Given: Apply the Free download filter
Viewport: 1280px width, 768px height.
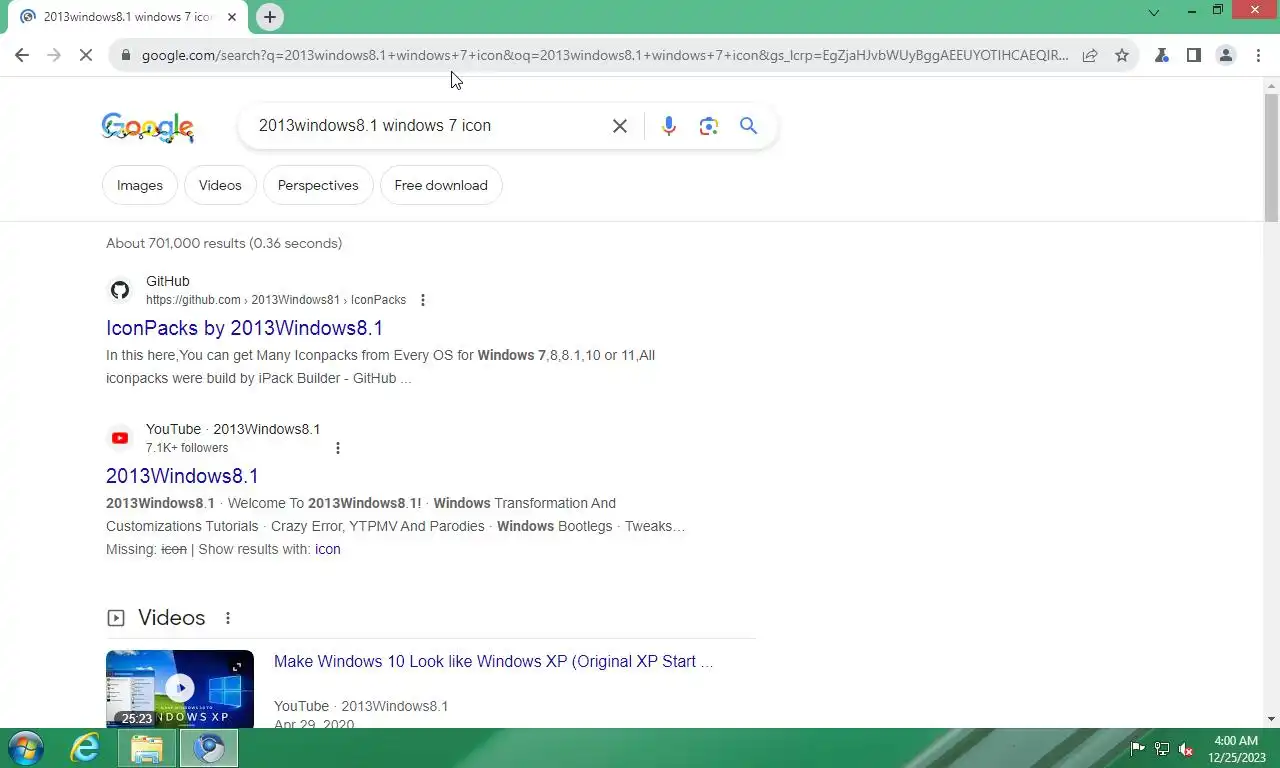Looking at the screenshot, I should [441, 185].
